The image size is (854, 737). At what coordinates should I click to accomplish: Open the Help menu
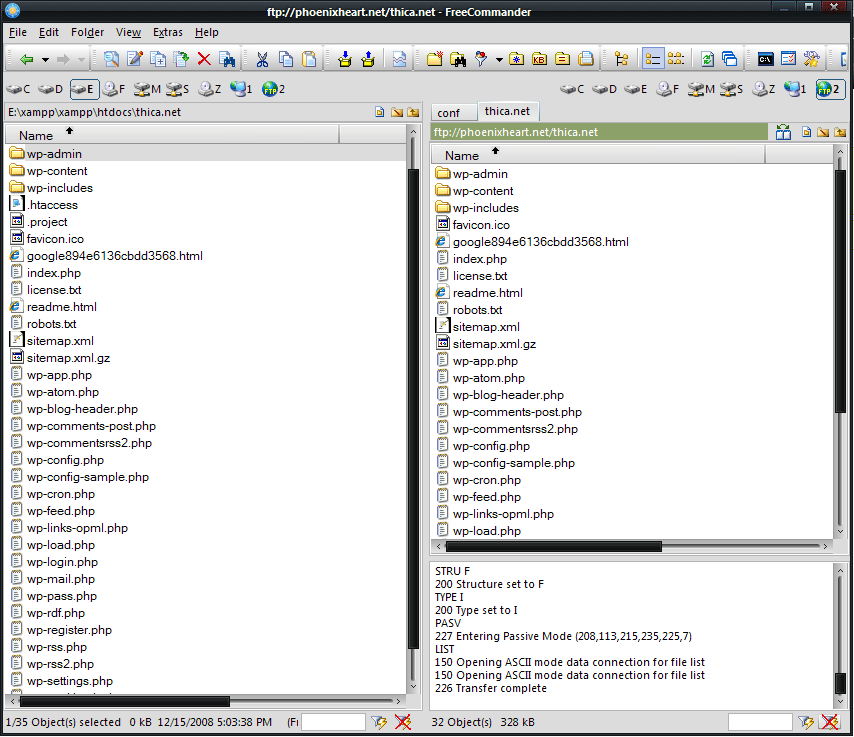[206, 32]
